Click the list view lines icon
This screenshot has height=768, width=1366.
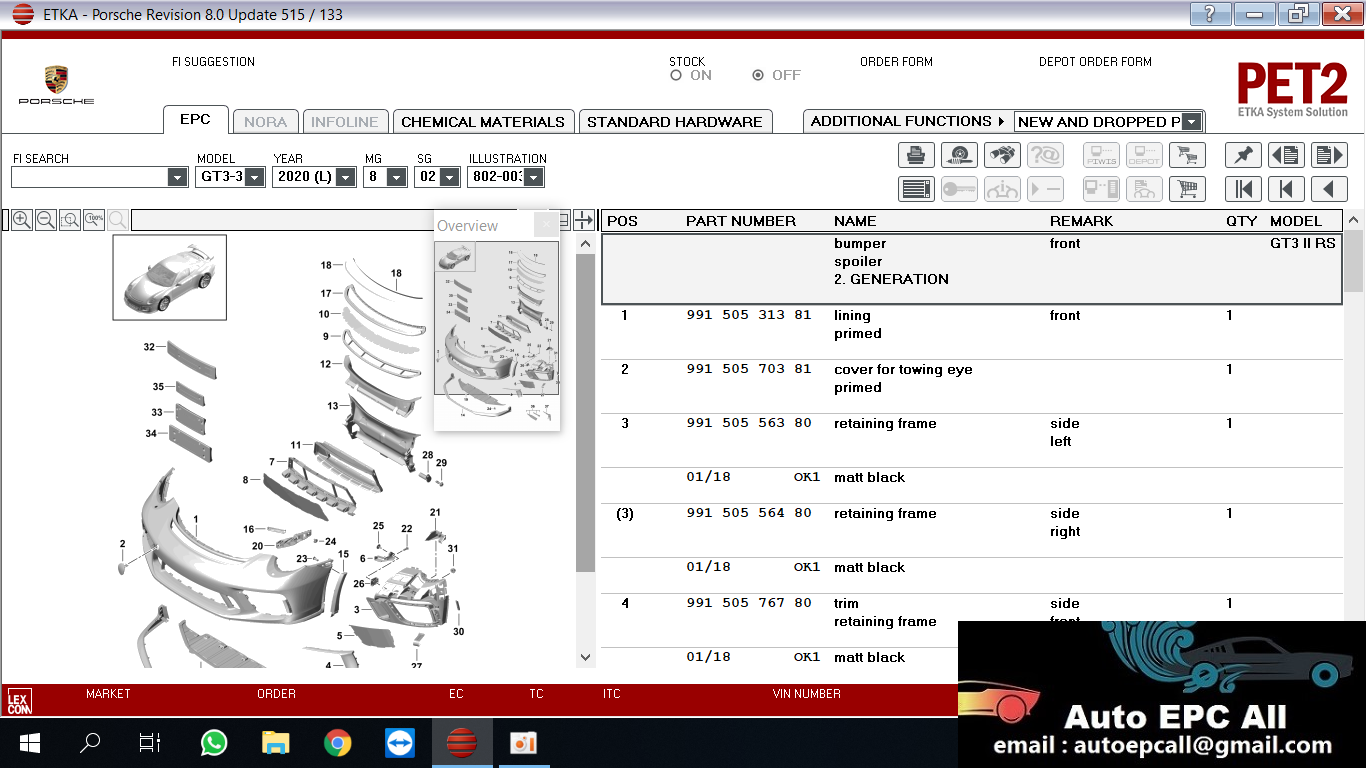pos(916,189)
